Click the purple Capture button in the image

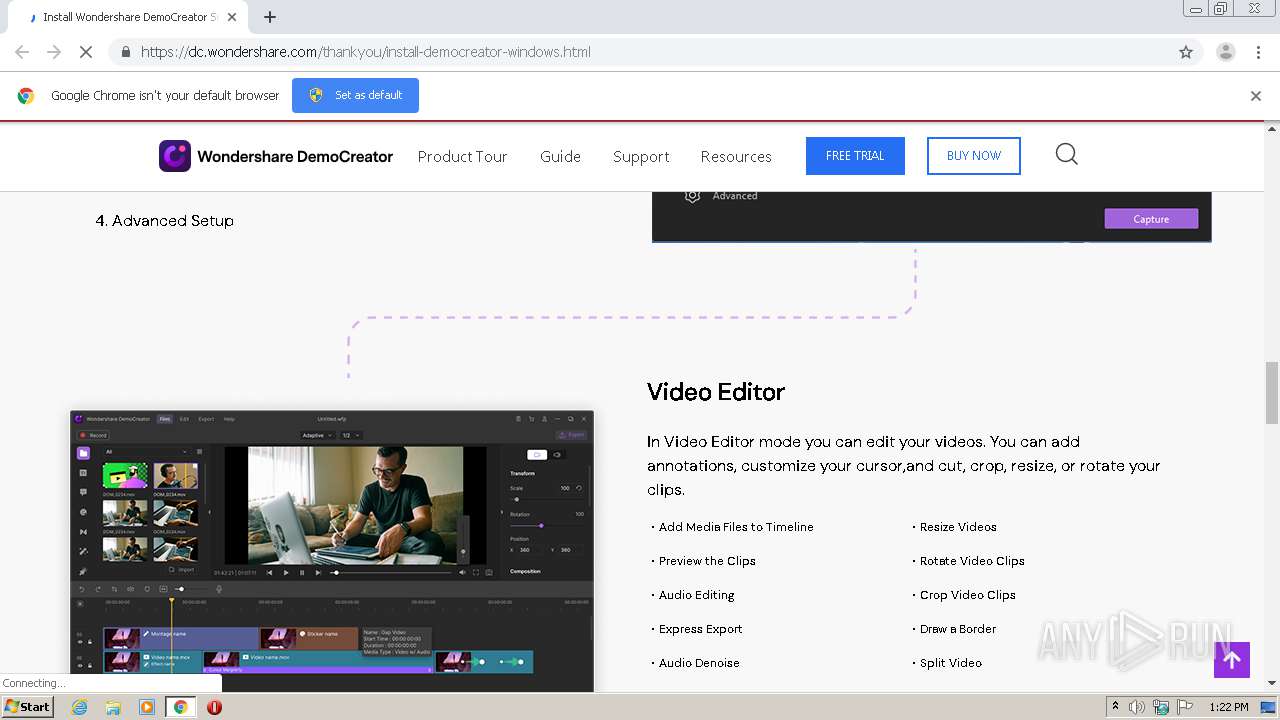1151,219
